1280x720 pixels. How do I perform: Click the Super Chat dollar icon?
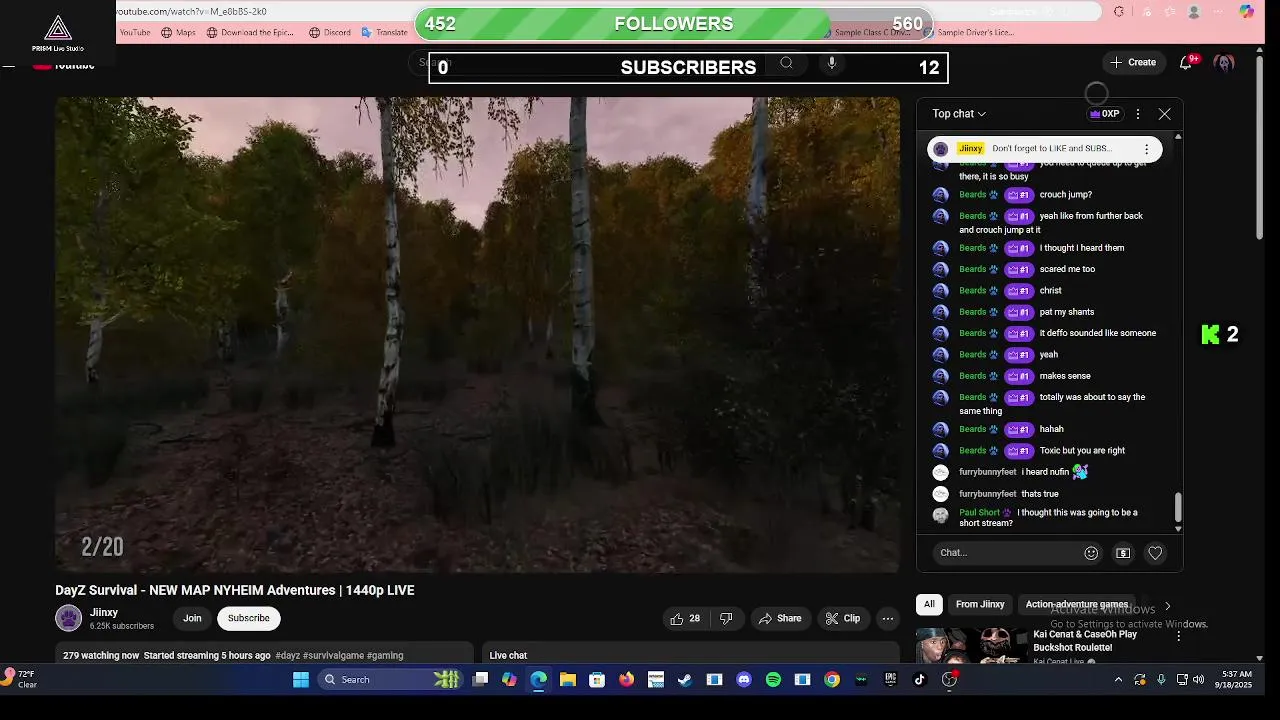[x=1123, y=553]
